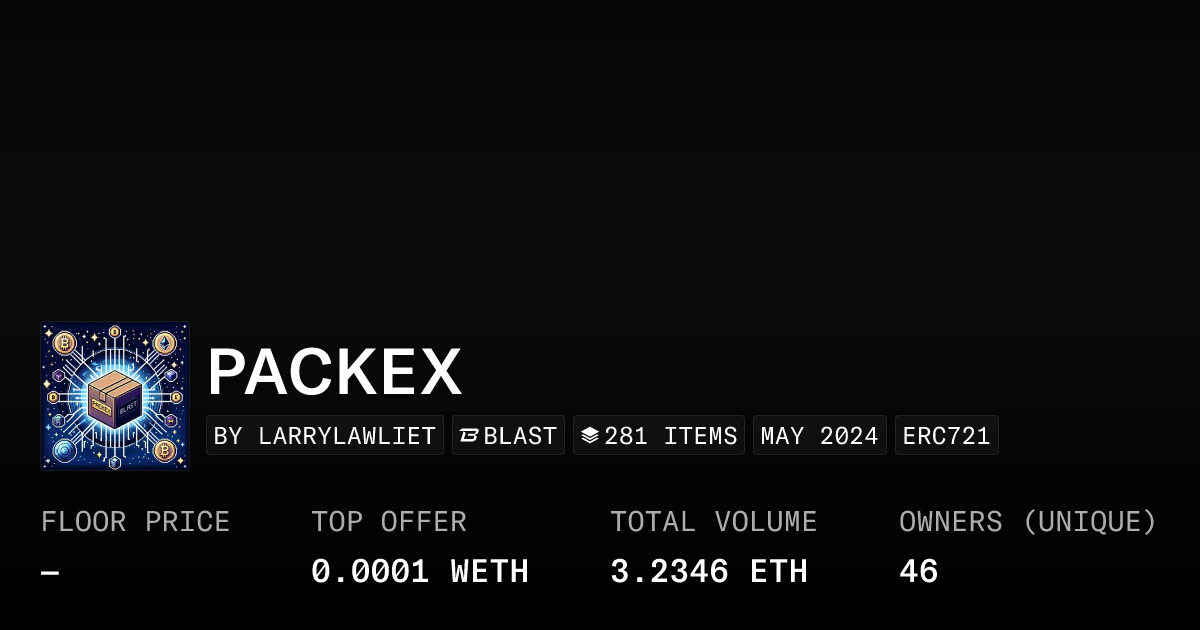Image resolution: width=1200 pixels, height=630 pixels.
Task: Click the Blast chain logo icon
Action: point(469,436)
